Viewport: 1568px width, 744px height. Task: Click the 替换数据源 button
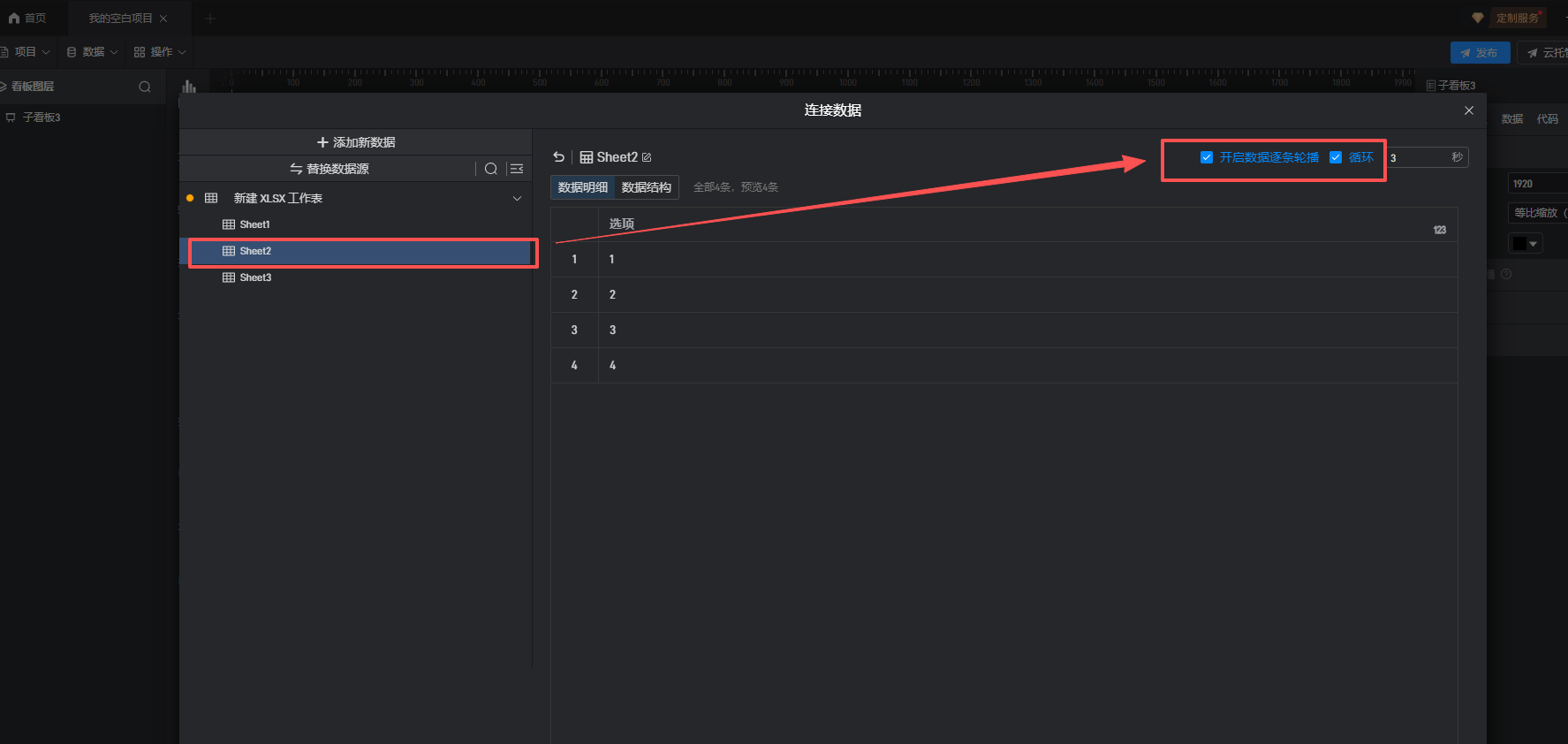tap(329, 169)
